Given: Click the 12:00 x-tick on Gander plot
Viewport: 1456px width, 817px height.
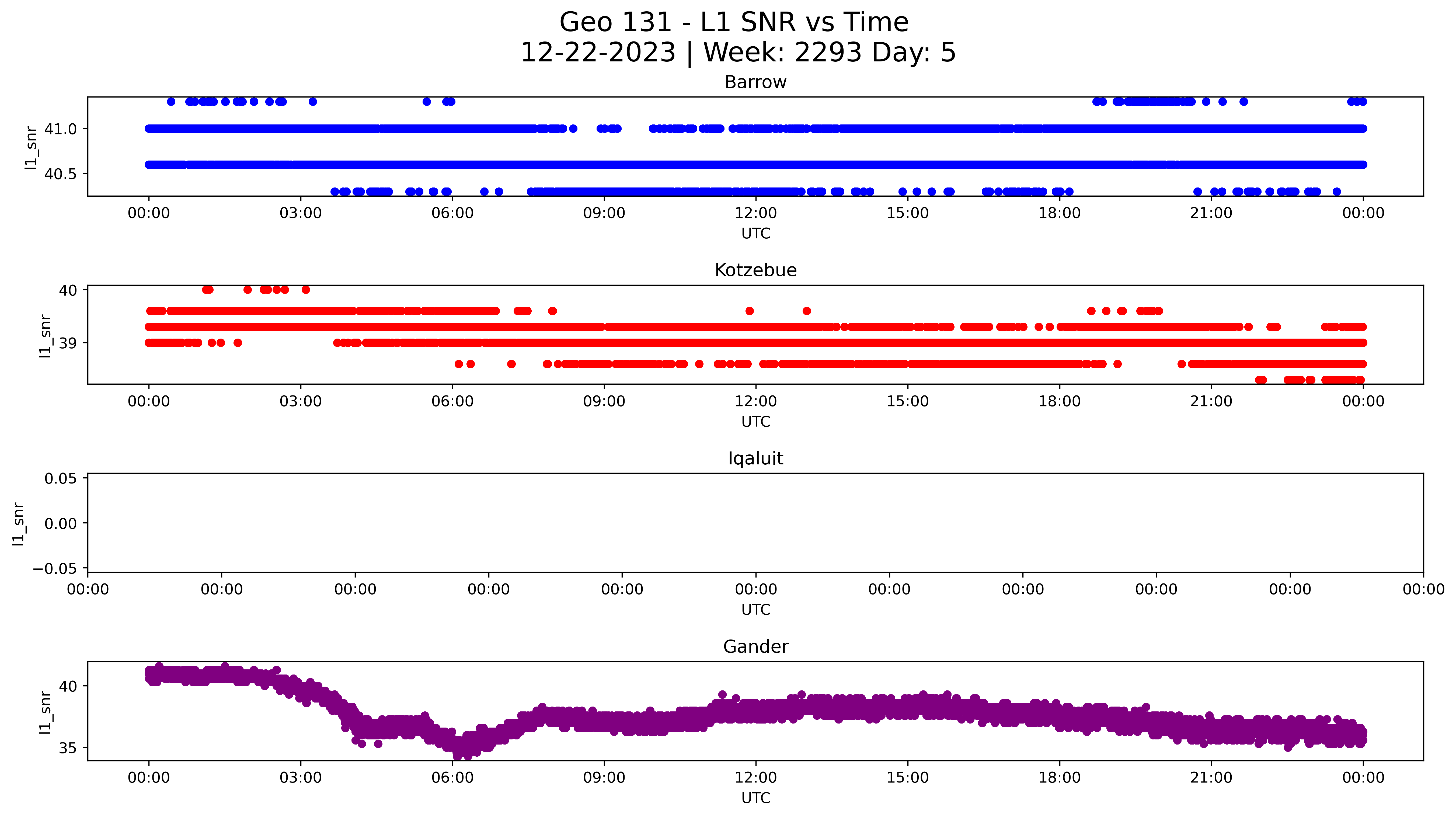Looking at the screenshot, I should (x=756, y=778).
